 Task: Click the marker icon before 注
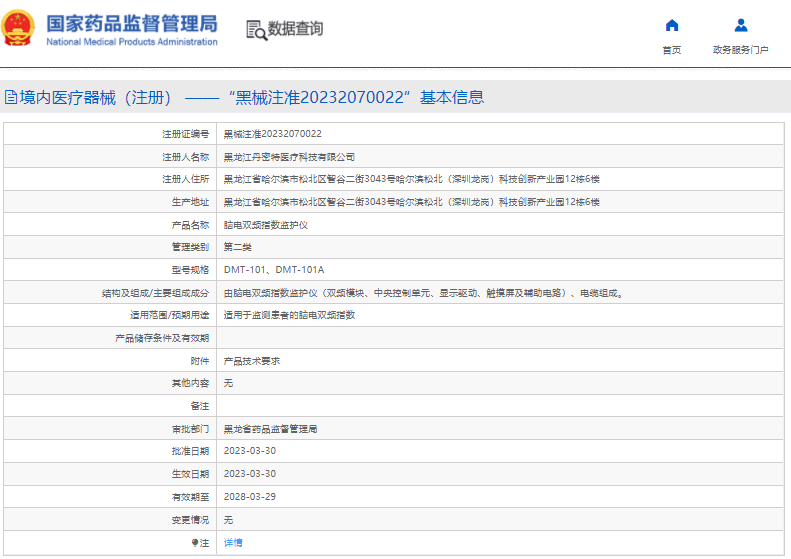click(x=195, y=543)
